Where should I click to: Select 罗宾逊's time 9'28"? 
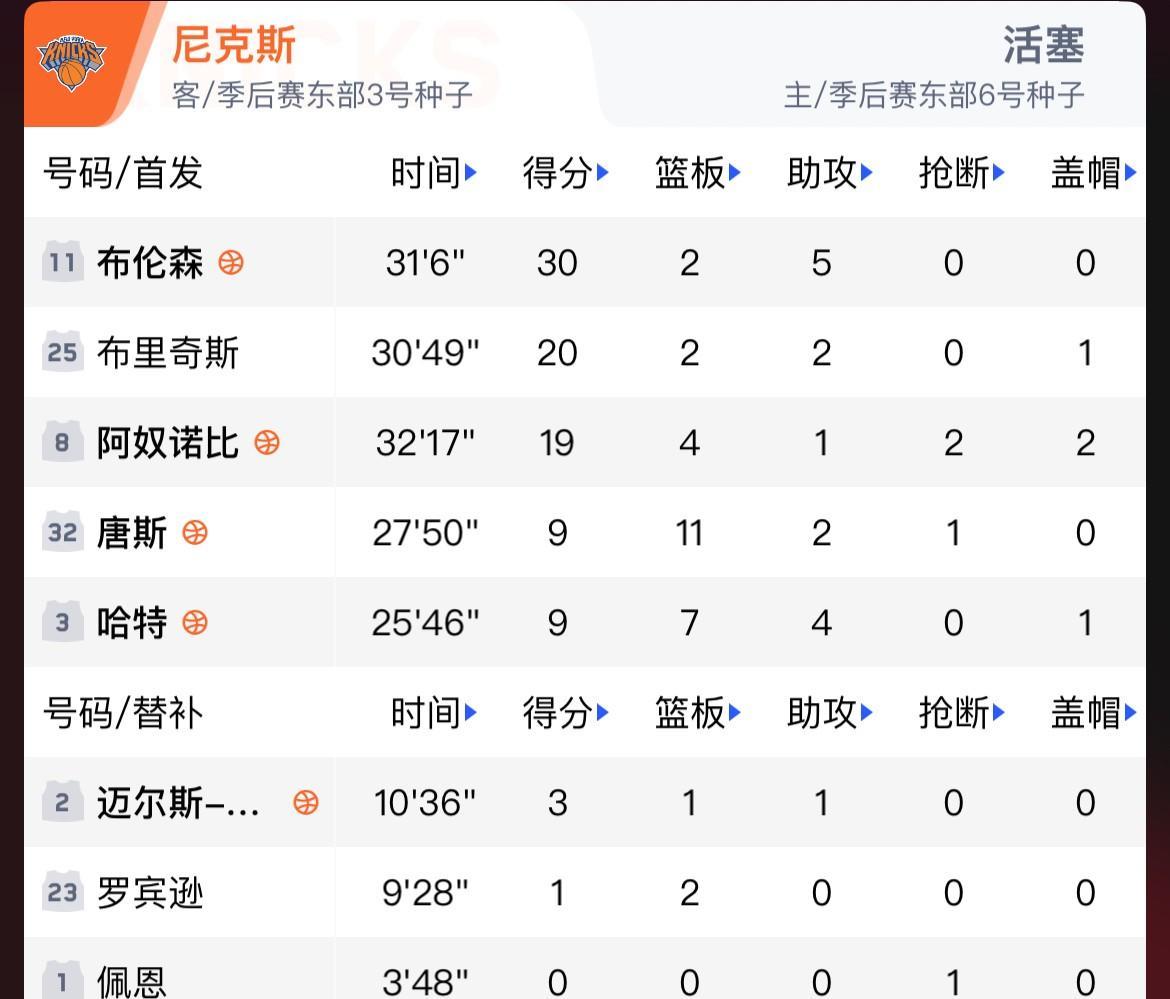(425, 892)
